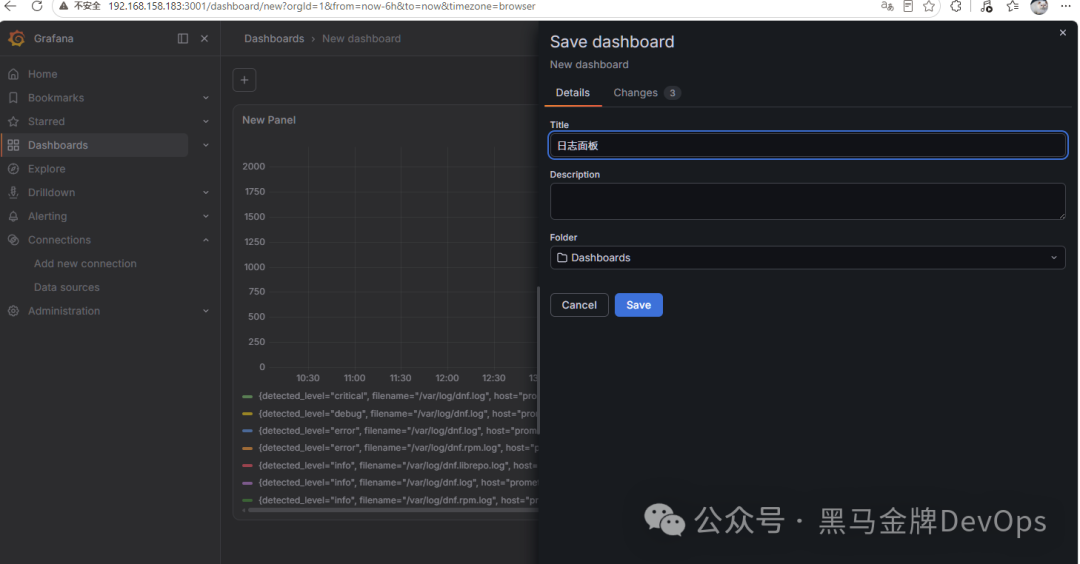Click the browser back arrow
This screenshot has height=564, width=1080.
(10, 6)
